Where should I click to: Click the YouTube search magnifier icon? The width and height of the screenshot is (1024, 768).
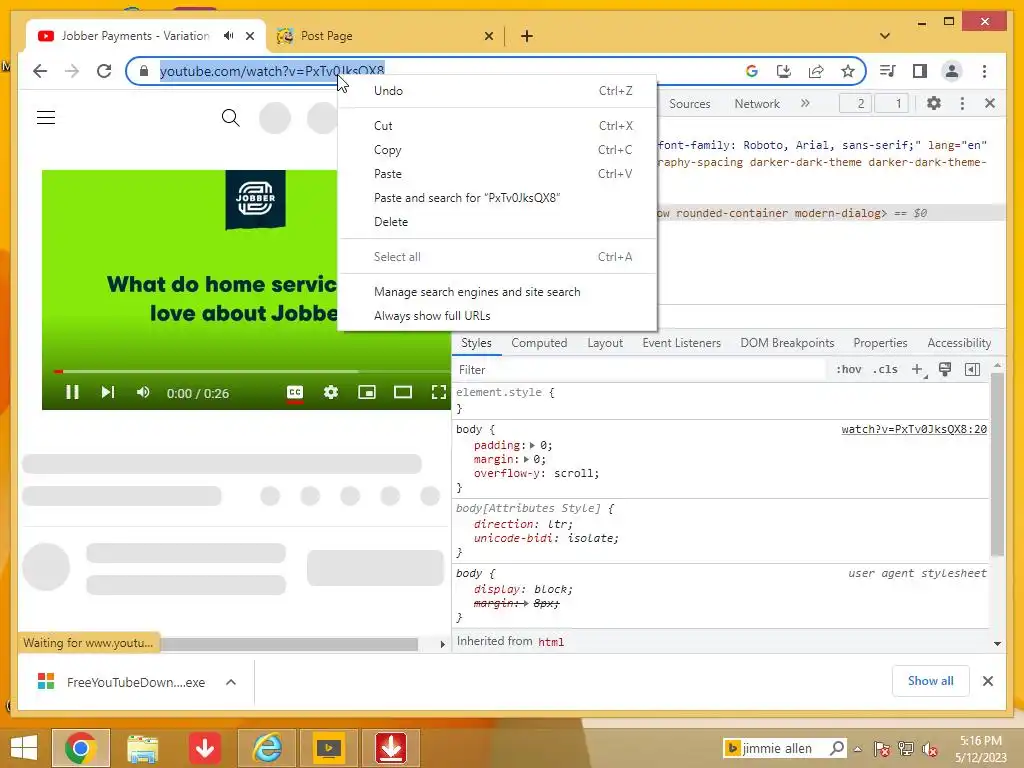231,118
